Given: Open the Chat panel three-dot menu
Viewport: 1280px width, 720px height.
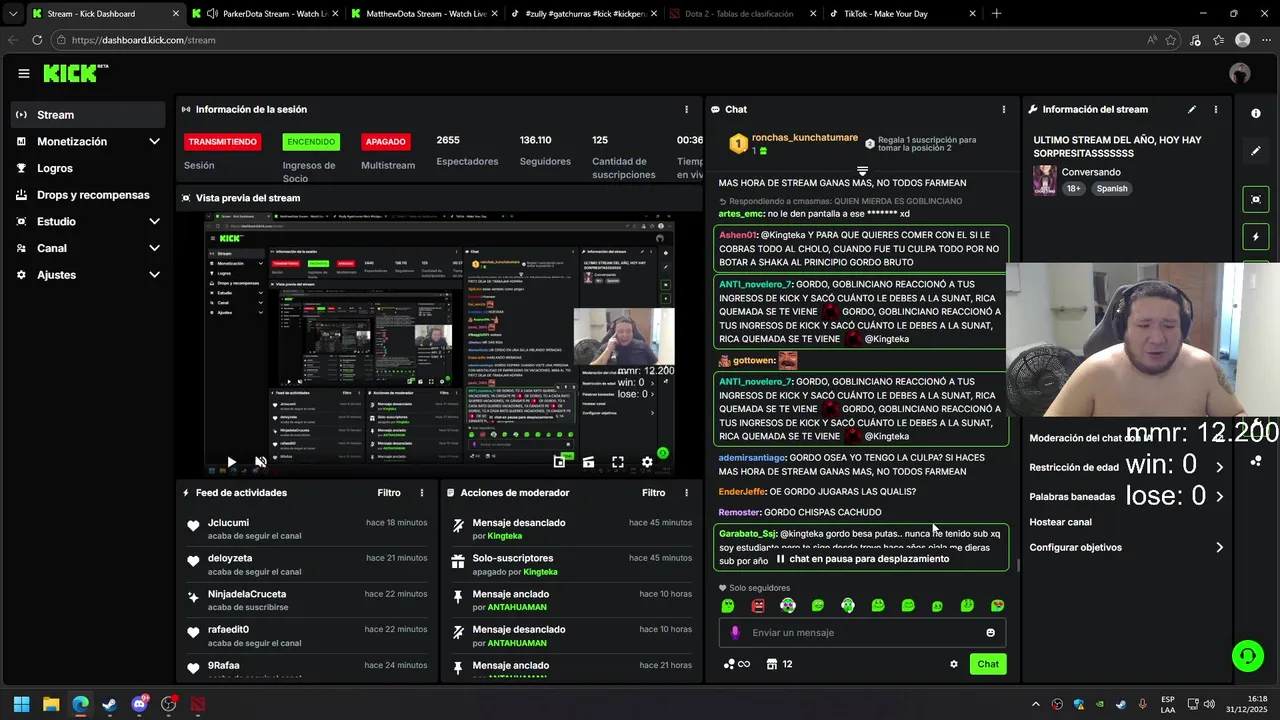Looking at the screenshot, I should [1004, 110].
